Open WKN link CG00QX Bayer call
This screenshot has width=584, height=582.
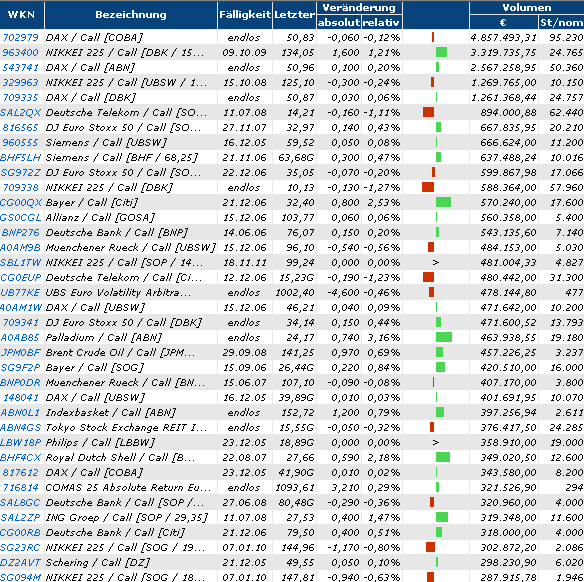(x=21, y=203)
